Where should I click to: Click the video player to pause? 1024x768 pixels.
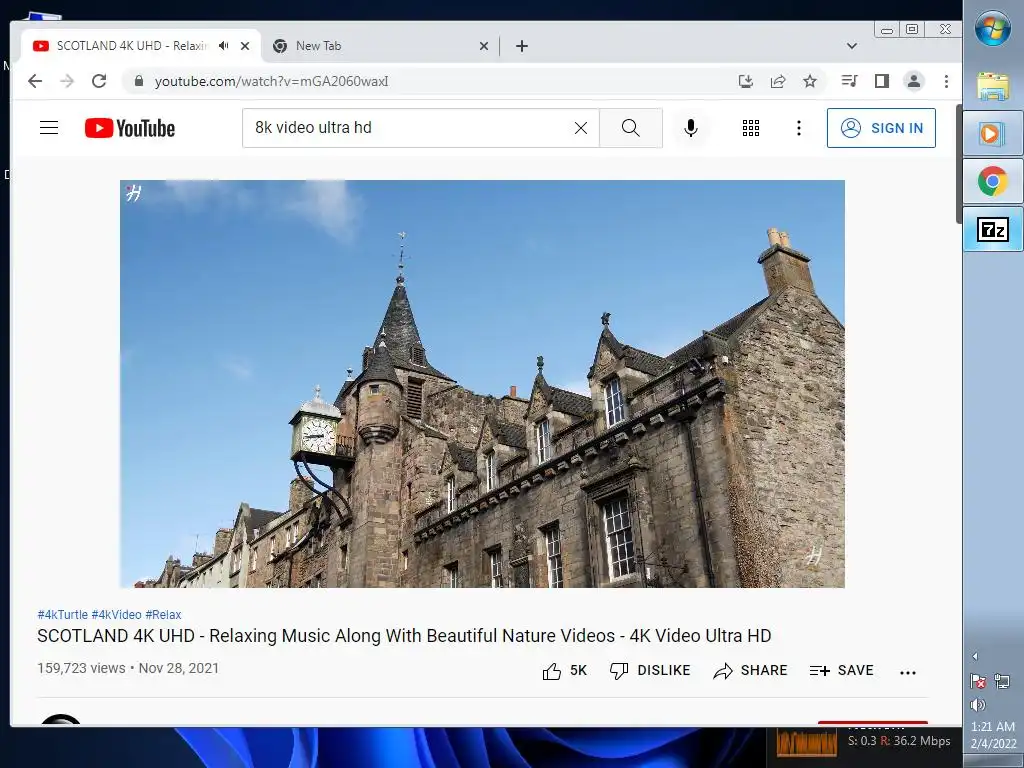point(482,383)
